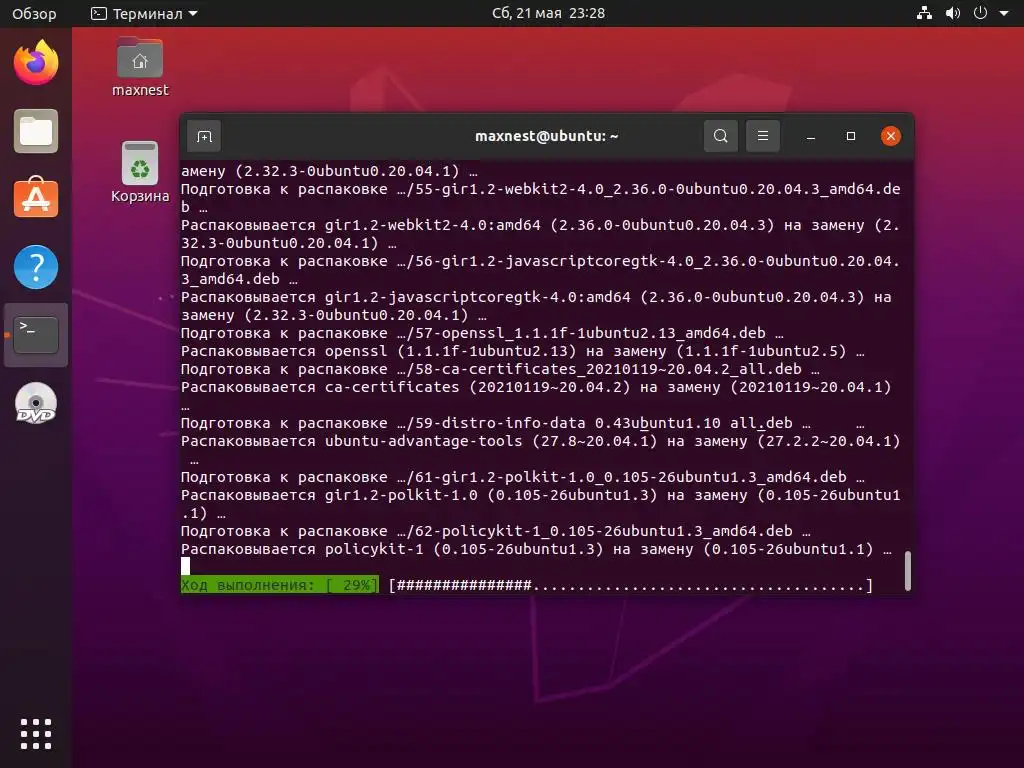Open a new tab in terminal

[x=204, y=136]
